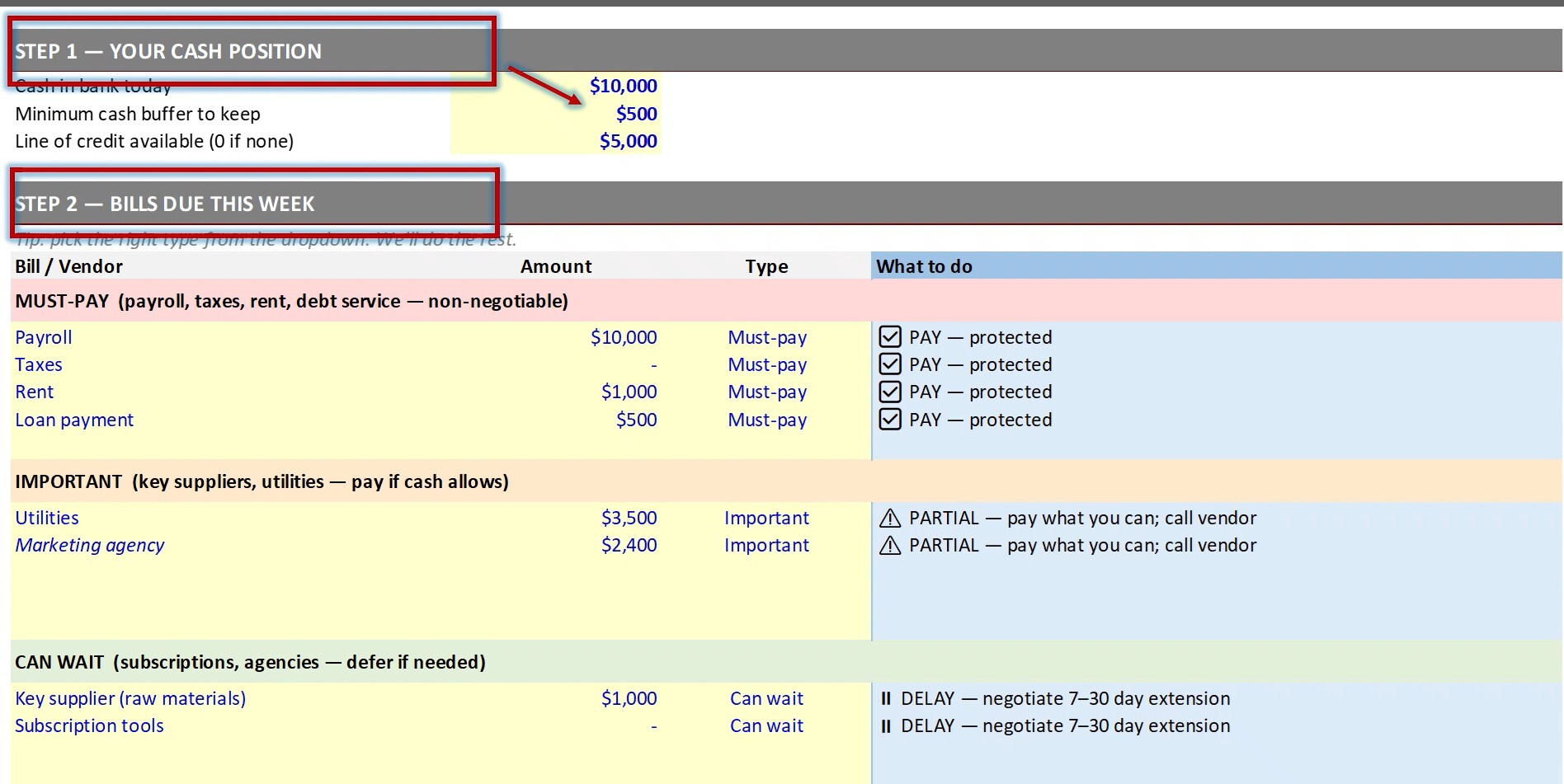Image resolution: width=1564 pixels, height=784 pixels.
Task: Click DELAY advice text for Key supplier
Action: [1066, 698]
